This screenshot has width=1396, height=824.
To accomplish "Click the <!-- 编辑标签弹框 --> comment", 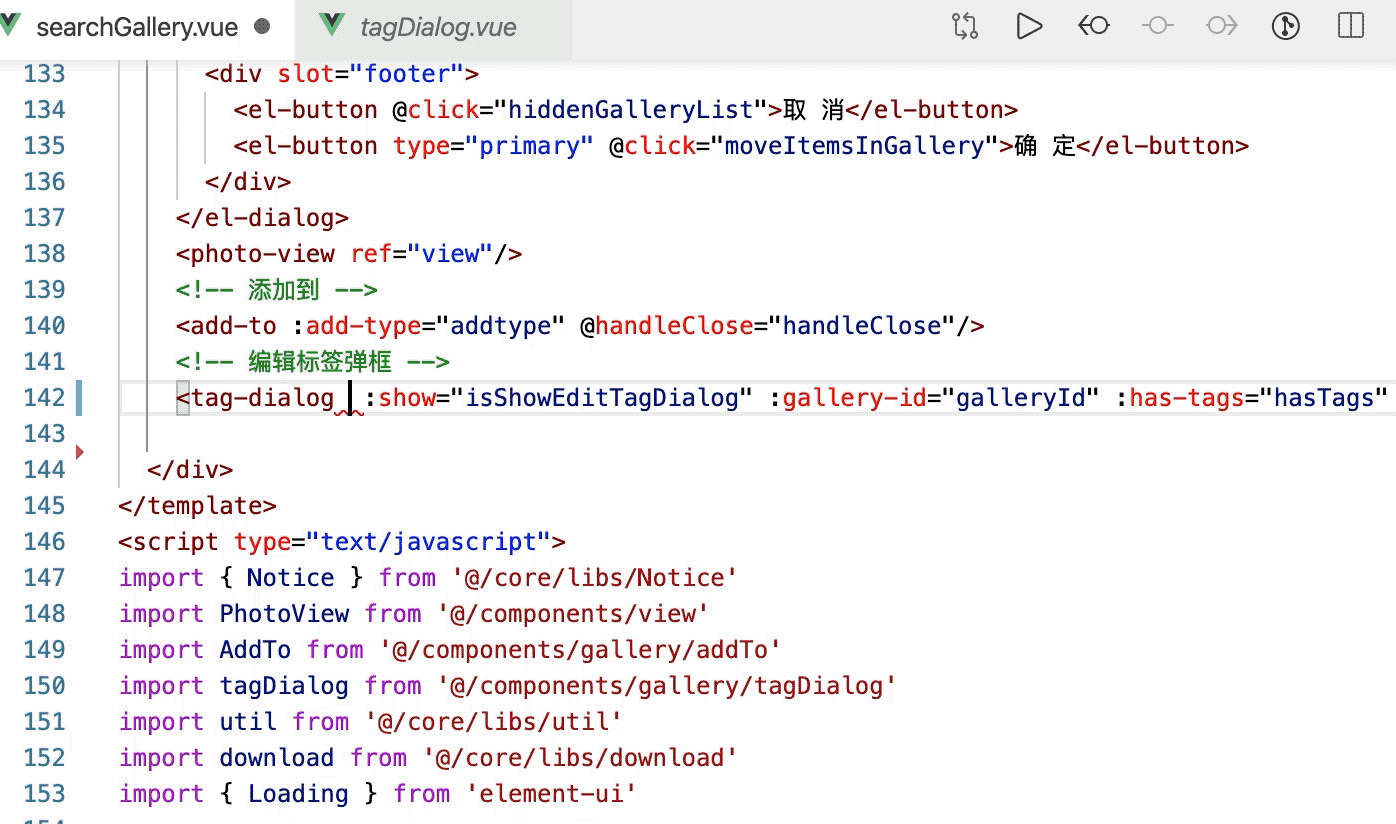I will [313, 361].
